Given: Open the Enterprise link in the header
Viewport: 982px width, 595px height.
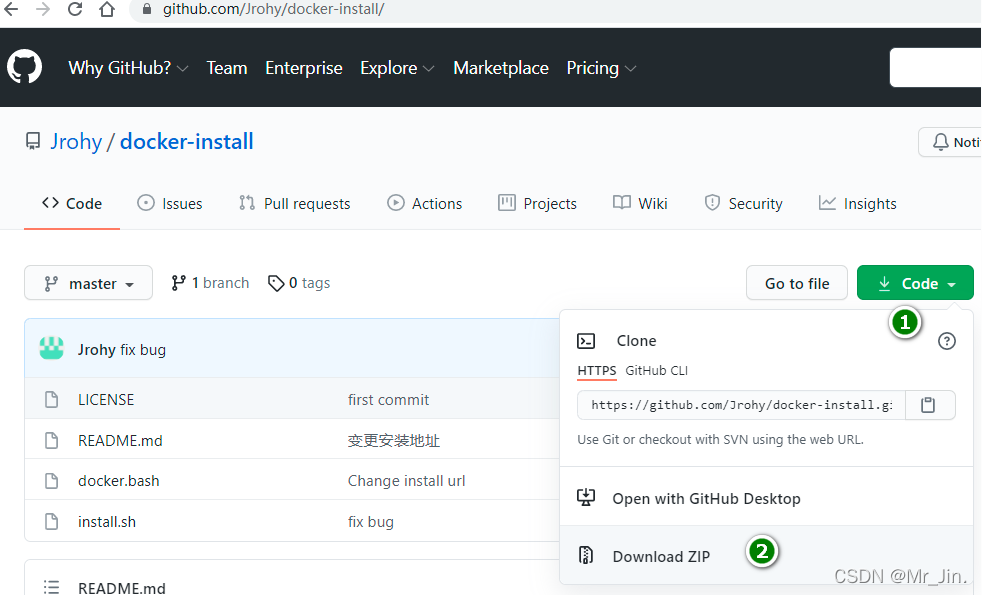Looking at the screenshot, I should (x=304, y=68).
